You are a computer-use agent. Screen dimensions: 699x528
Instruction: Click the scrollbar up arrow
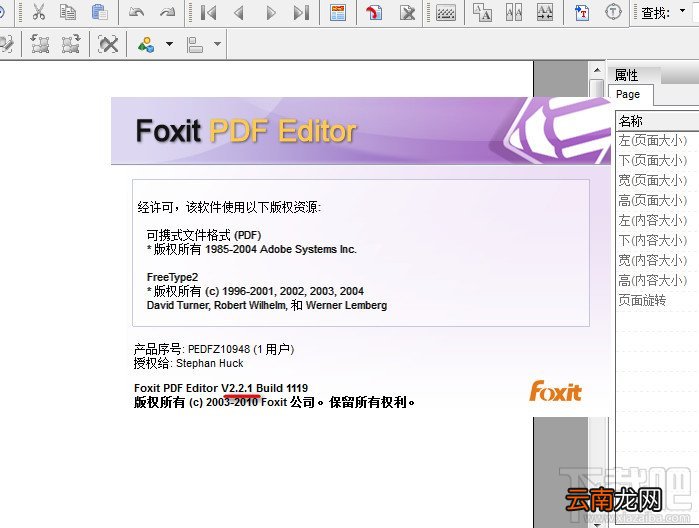coord(596,70)
